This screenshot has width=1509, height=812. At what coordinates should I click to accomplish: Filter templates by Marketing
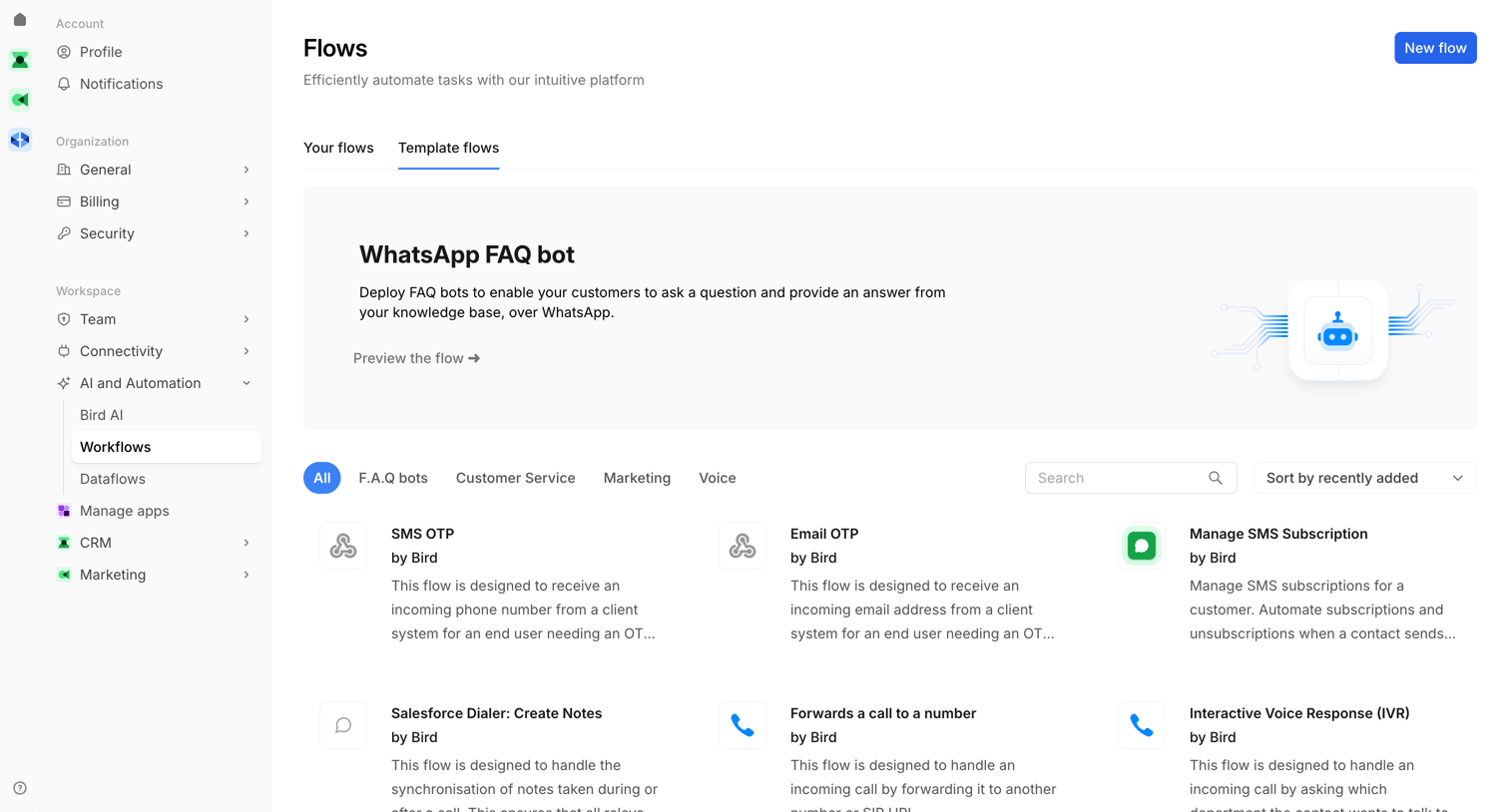pyautogui.click(x=637, y=478)
